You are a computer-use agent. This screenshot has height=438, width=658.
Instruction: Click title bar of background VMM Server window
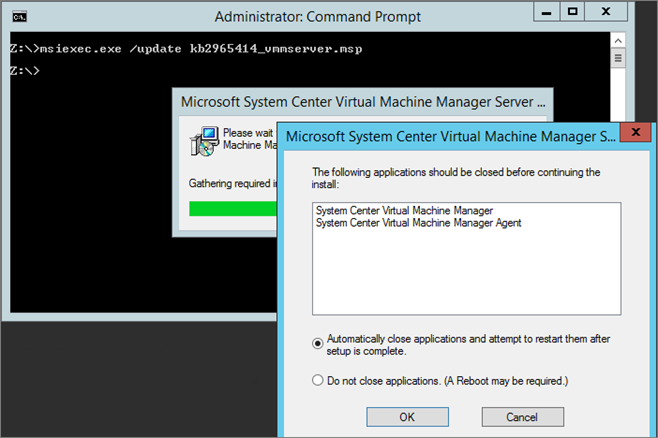pyautogui.click(x=363, y=102)
